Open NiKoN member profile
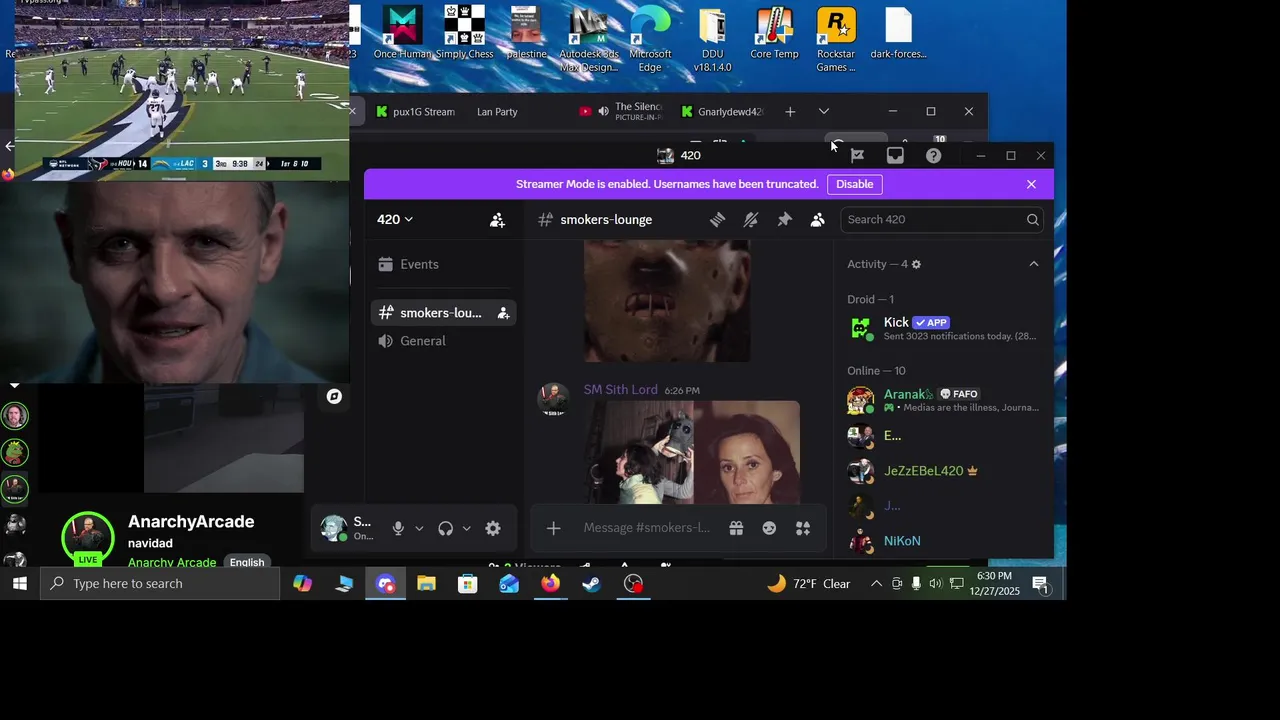1280x720 pixels. point(945,541)
